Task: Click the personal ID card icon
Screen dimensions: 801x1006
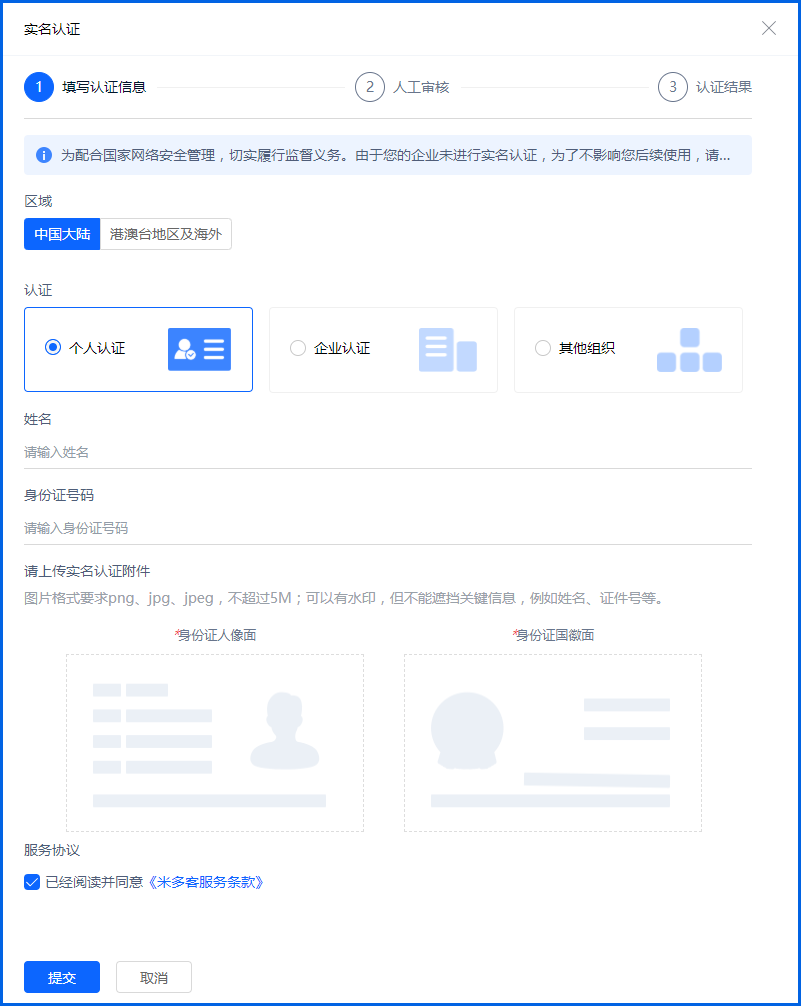Action: click(x=200, y=350)
